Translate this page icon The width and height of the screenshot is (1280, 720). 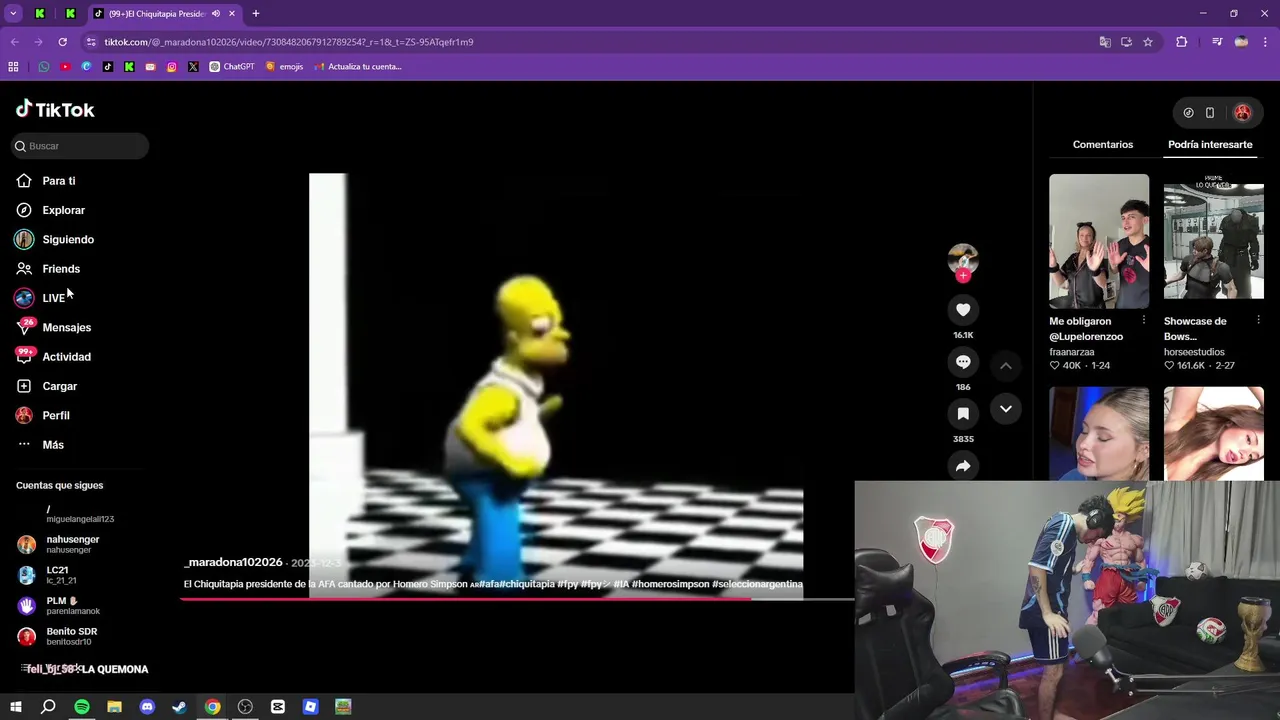pos(1104,42)
